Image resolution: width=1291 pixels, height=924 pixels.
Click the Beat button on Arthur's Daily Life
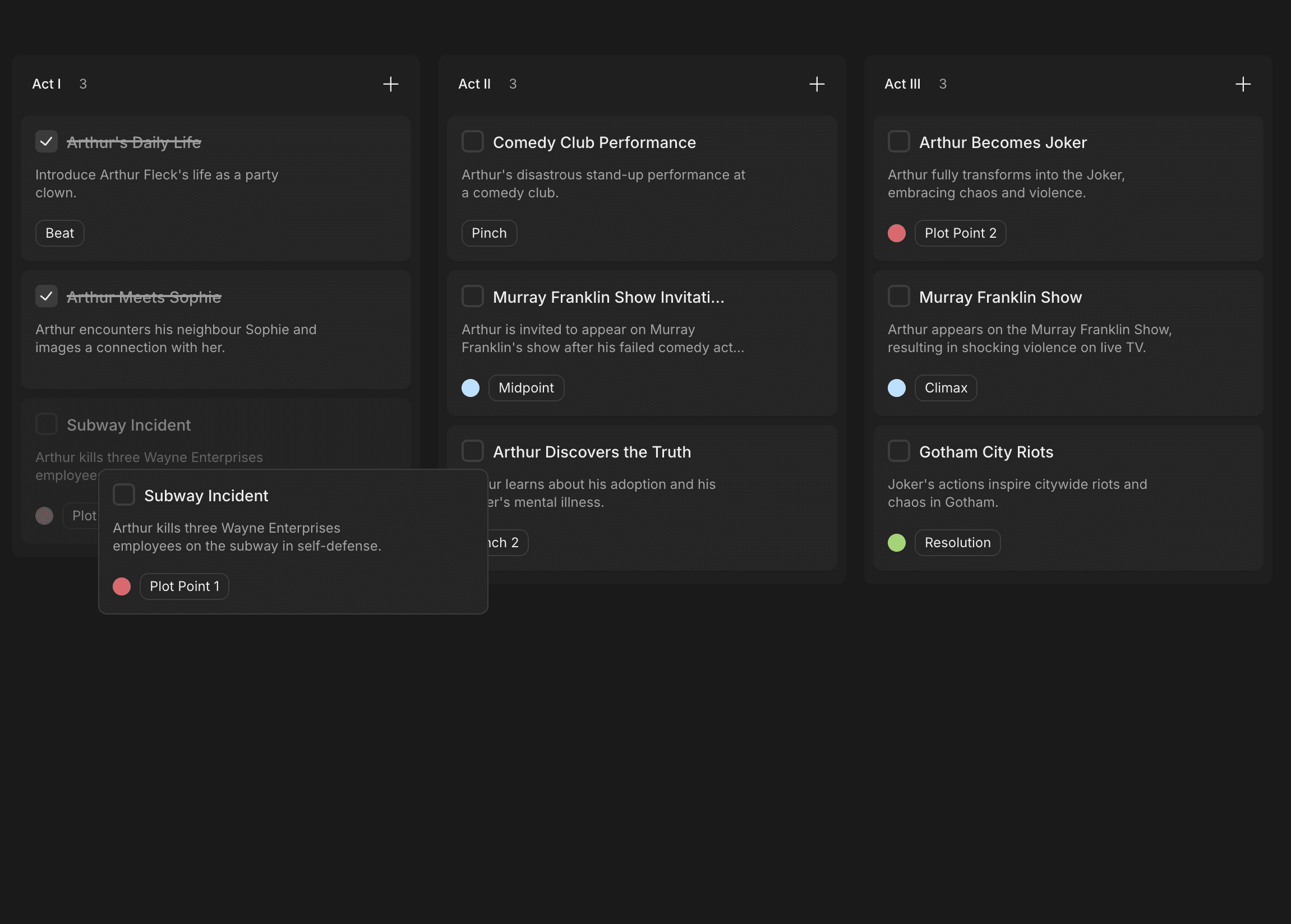click(x=59, y=232)
